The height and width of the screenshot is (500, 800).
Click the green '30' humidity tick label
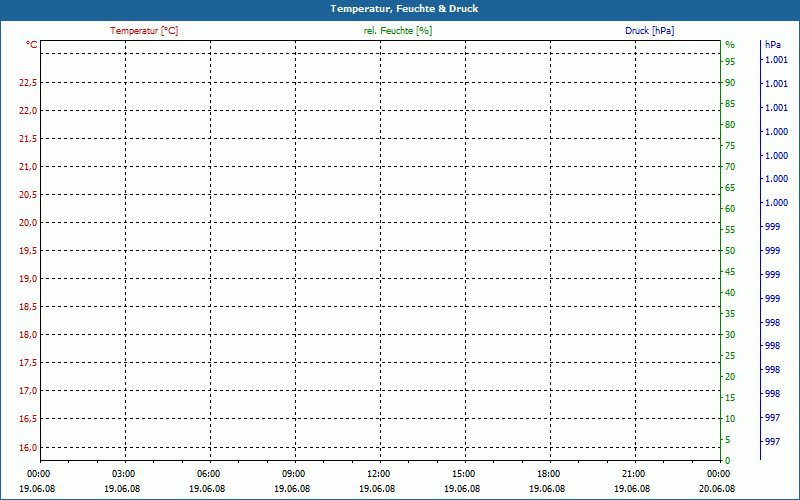pos(730,335)
